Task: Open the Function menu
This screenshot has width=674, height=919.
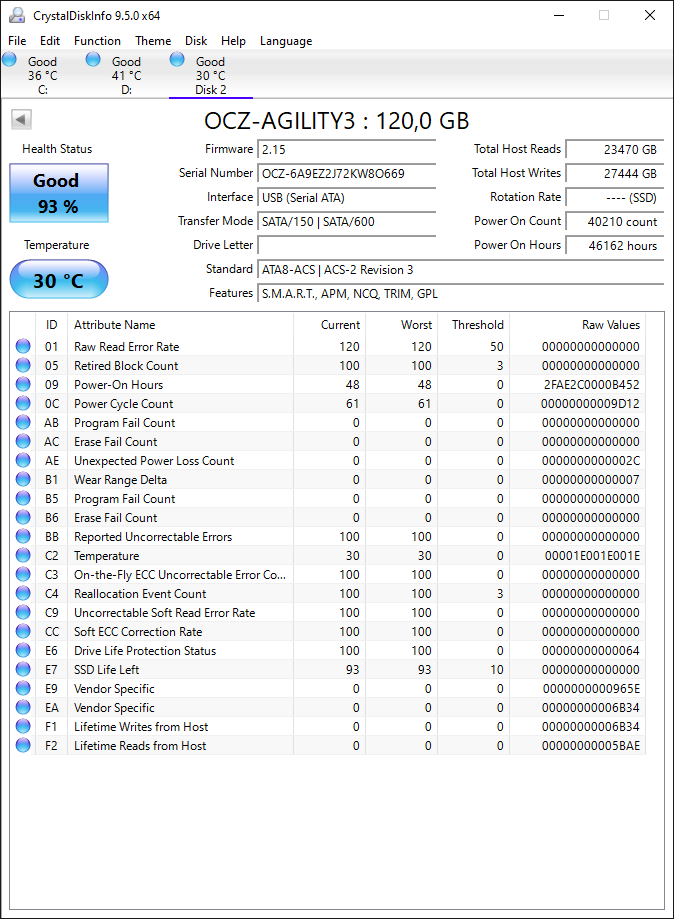Action: click(97, 40)
